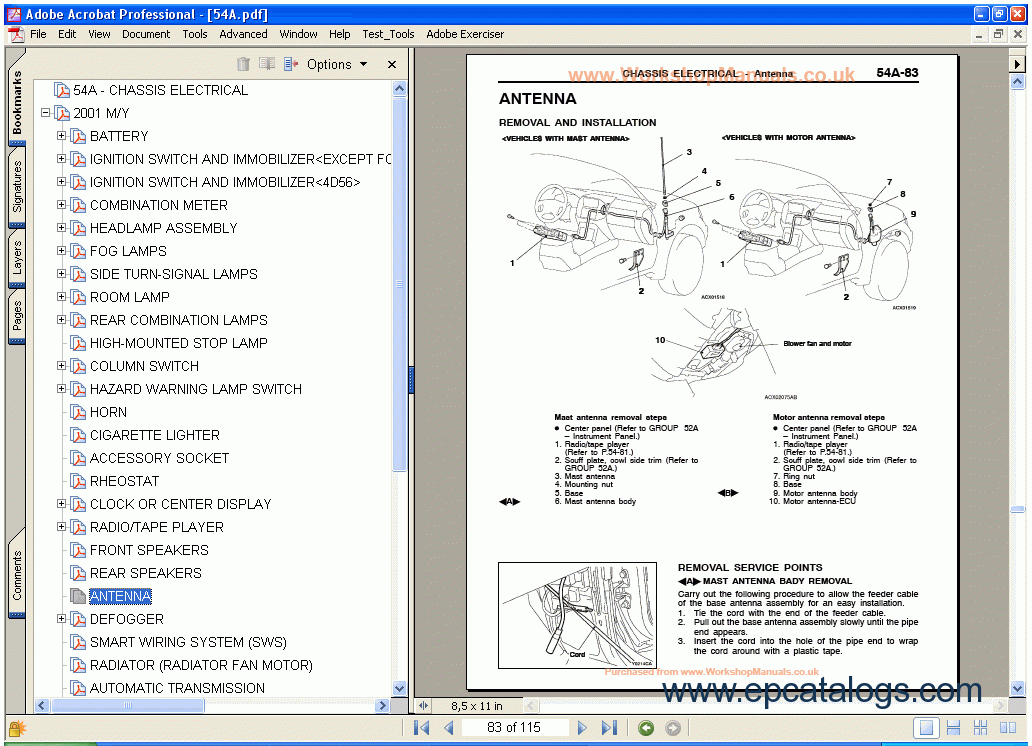Screen dimensions: 1032x746
Task: Open the Options dropdown in bookmarks panel
Action: coord(336,64)
